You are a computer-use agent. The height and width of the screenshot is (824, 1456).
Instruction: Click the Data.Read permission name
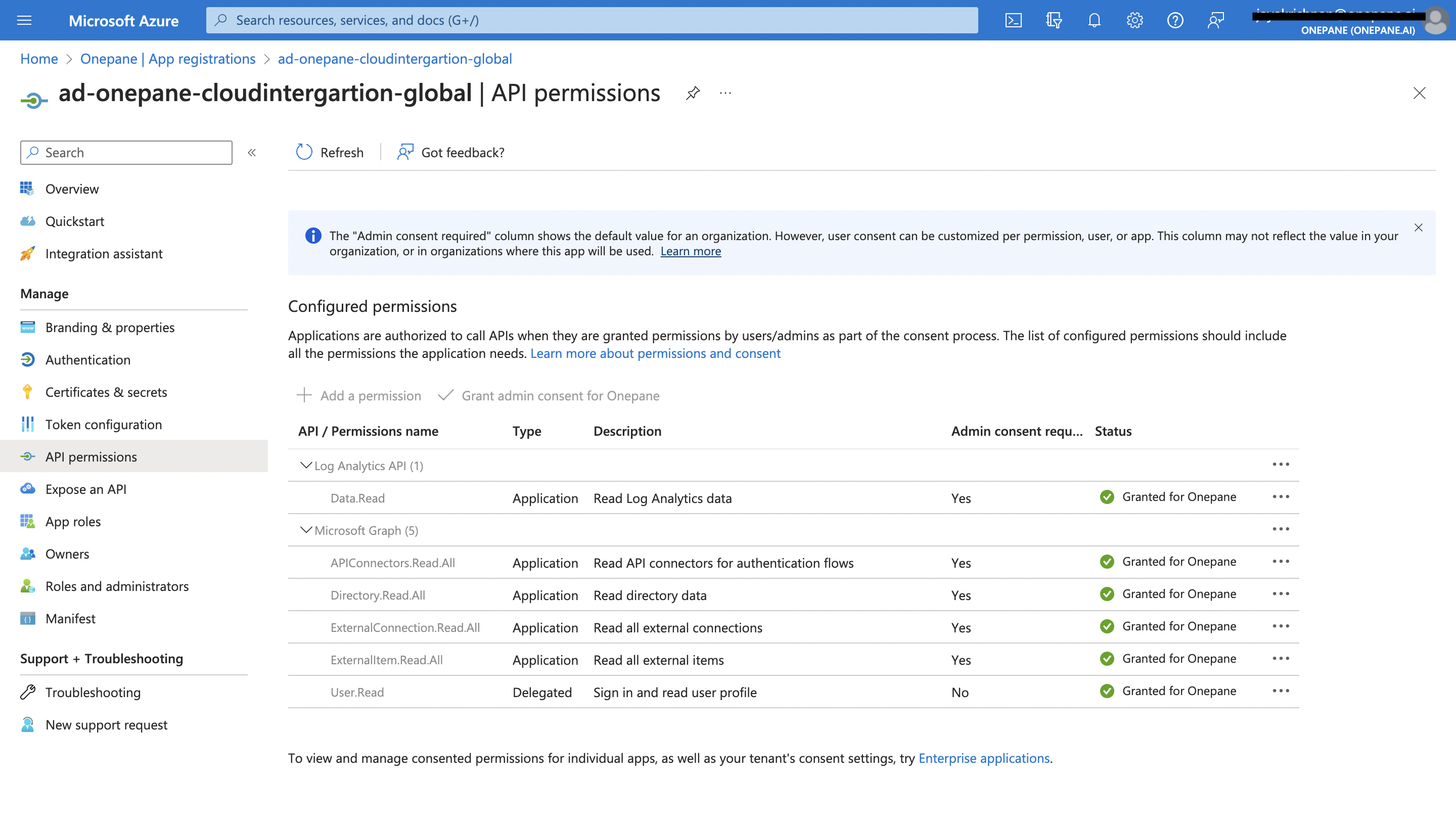357,498
